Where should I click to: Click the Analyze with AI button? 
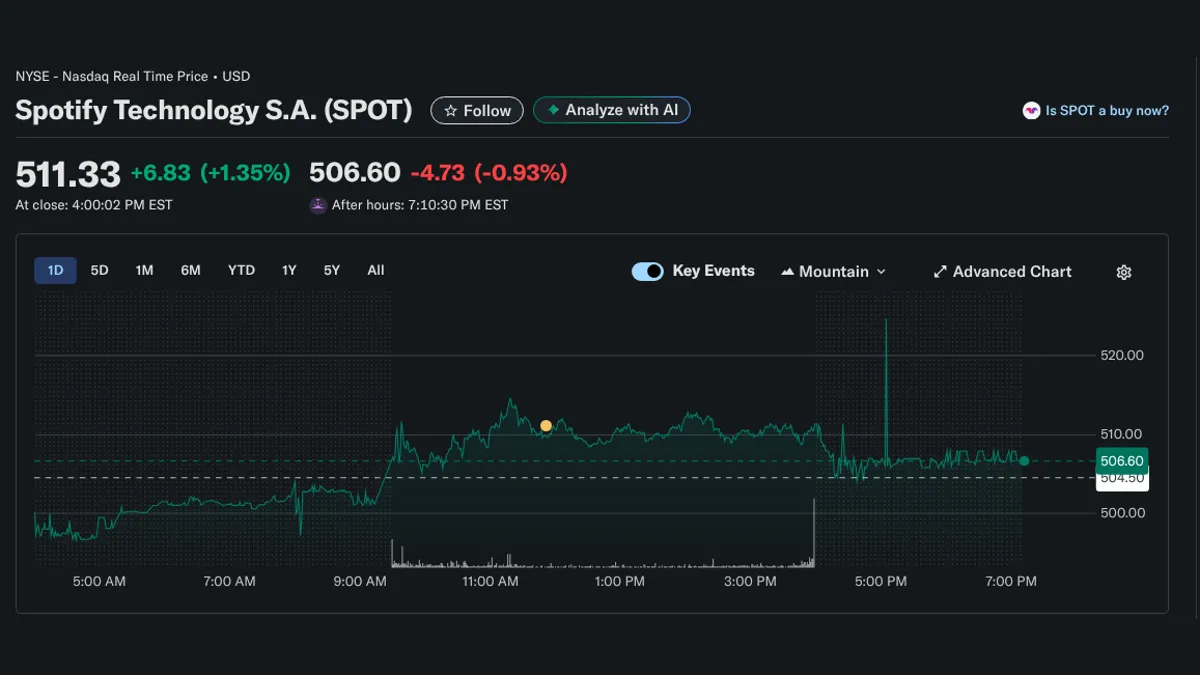(x=612, y=110)
